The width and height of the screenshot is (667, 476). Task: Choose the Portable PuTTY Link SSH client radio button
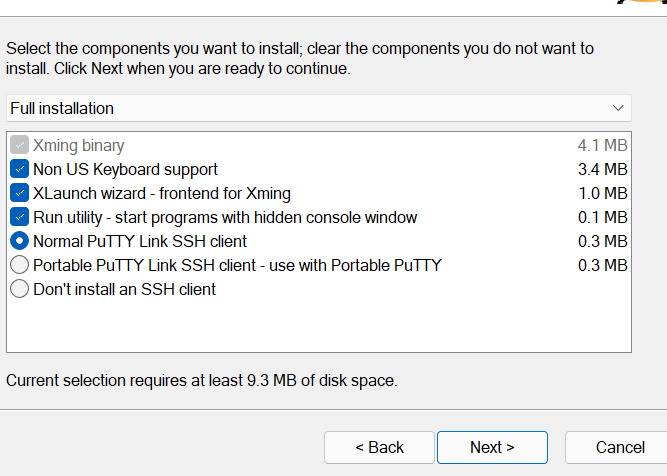pos(19,265)
